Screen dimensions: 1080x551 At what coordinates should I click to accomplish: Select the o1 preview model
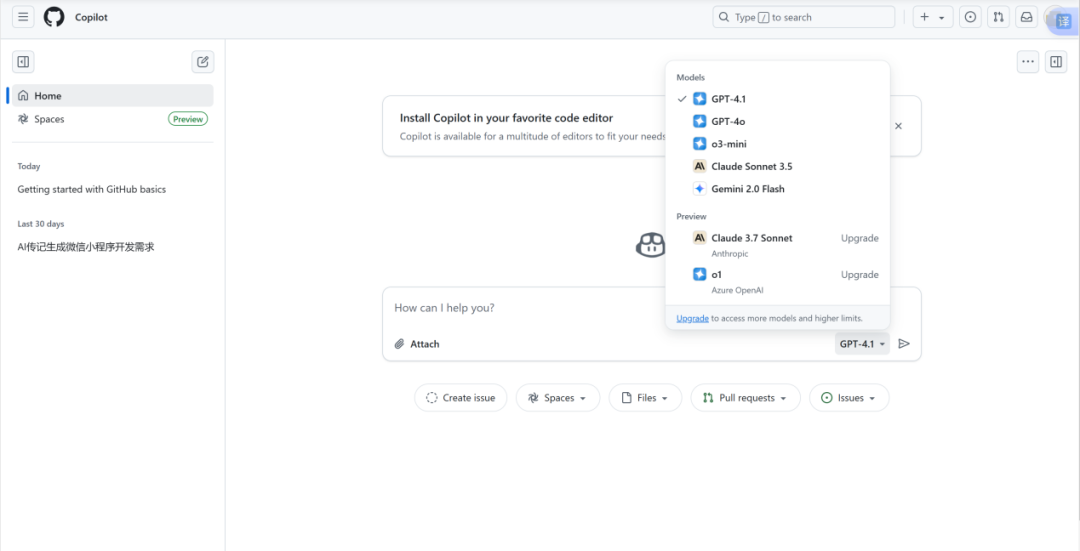[778, 281]
